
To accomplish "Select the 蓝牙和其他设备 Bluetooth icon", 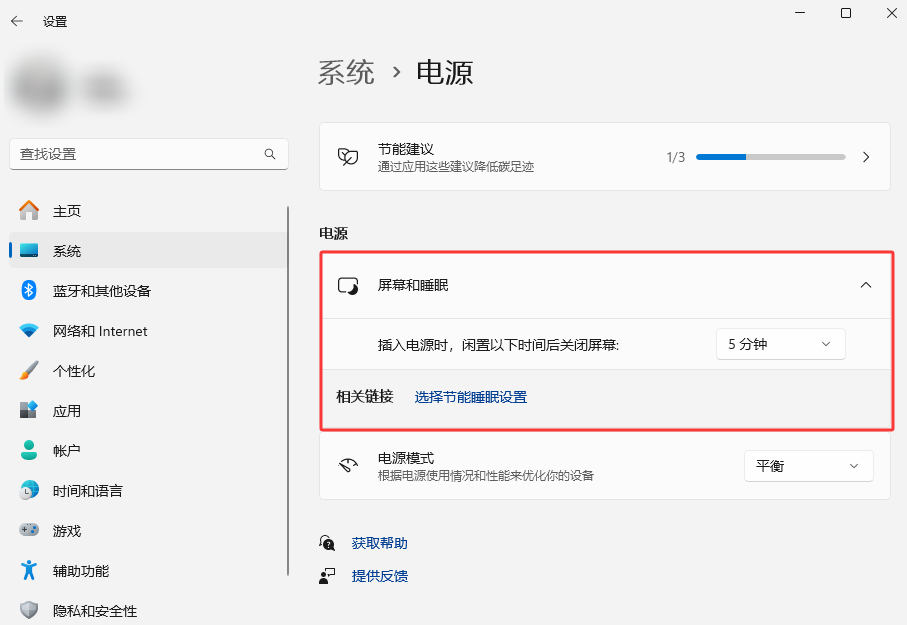I will (29, 291).
